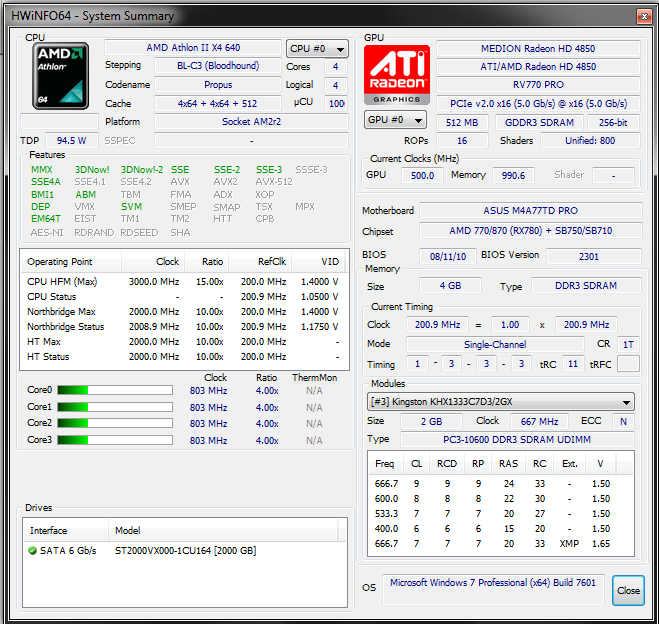Select the ST2000VX000-1CU164 drive entry

click(x=185, y=550)
